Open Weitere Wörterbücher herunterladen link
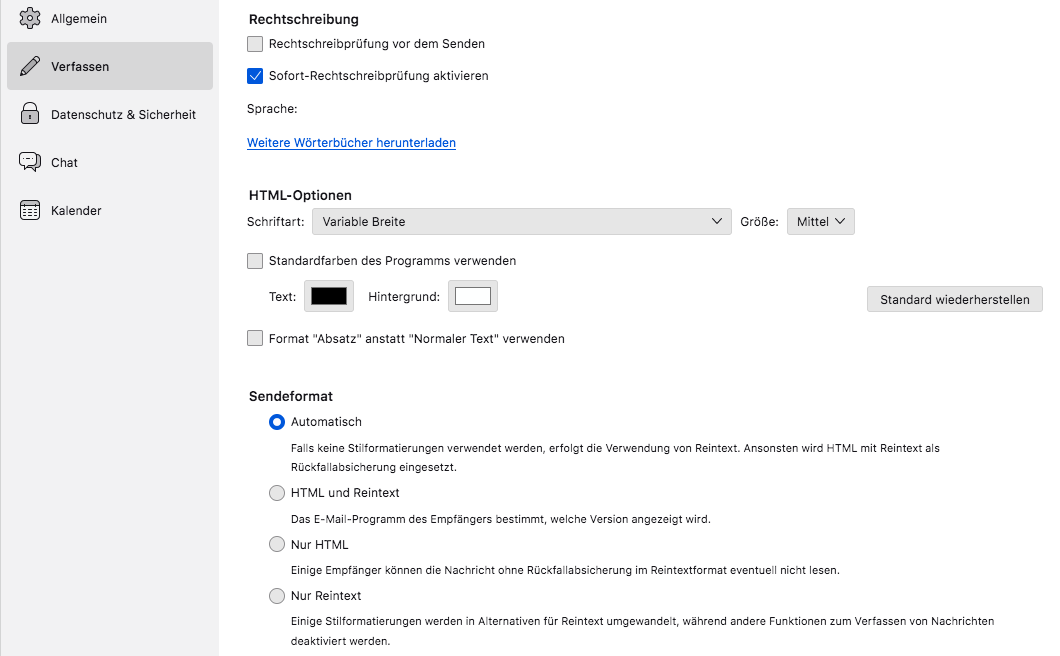1060x656 pixels. 351,143
